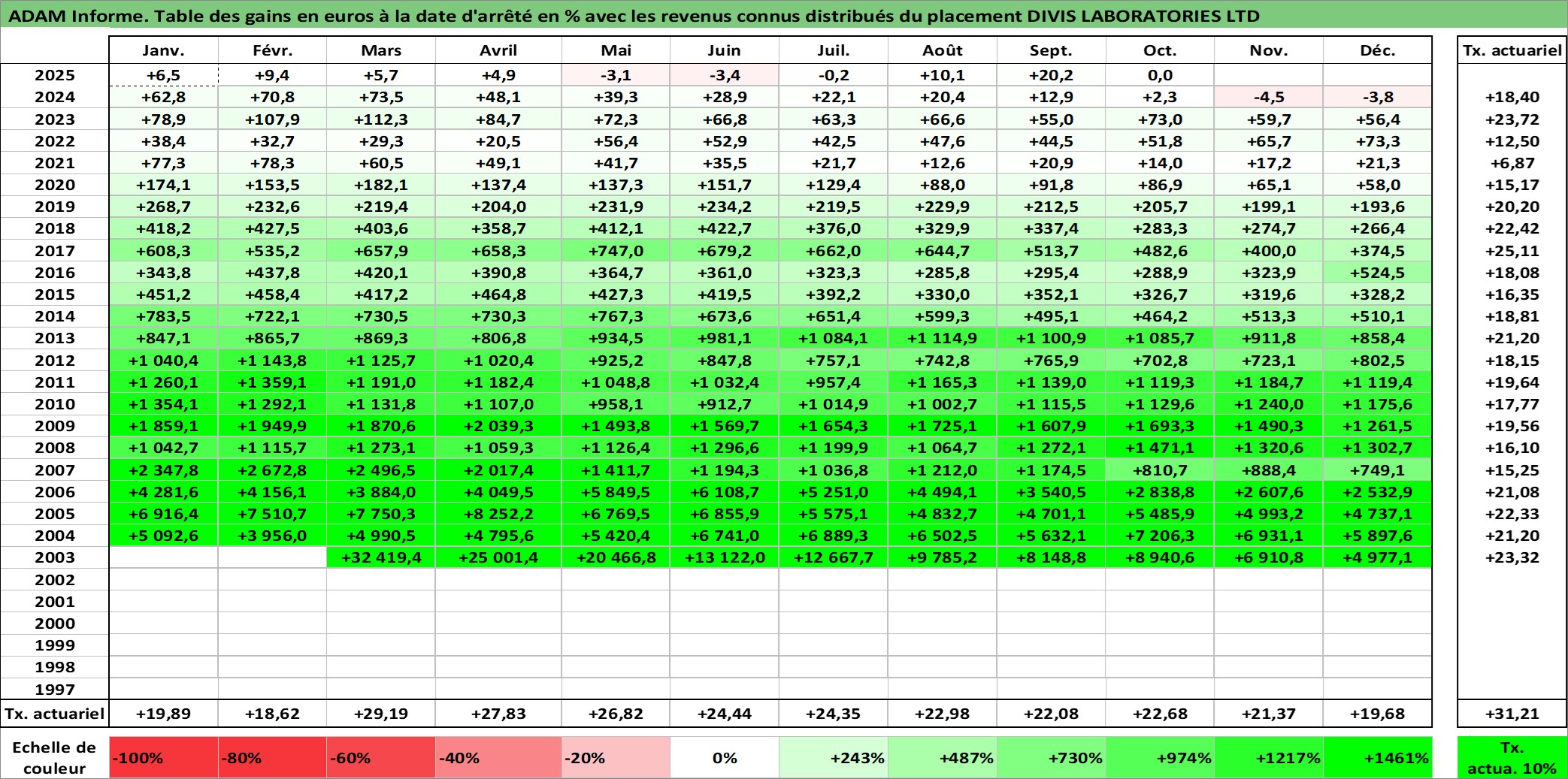The image size is (1568, 779).
Task: Select the '+31,21' overall actuarial rate cell
Action: (x=1512, y=714)
